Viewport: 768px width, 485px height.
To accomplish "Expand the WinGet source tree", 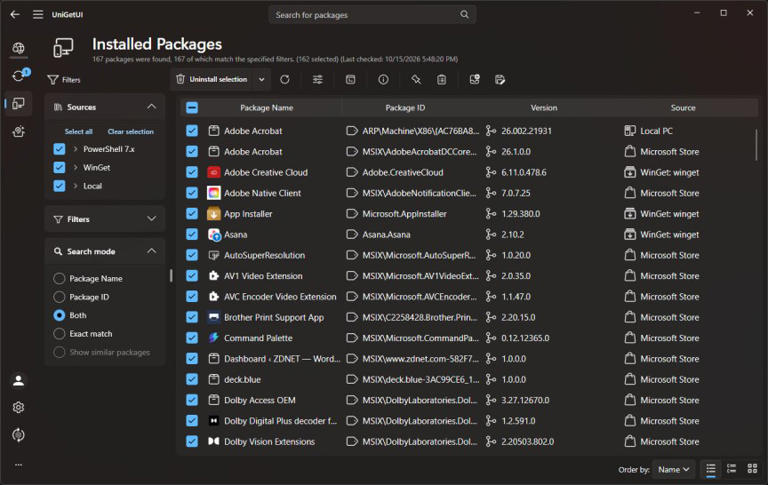I will [x=75, y=168].
